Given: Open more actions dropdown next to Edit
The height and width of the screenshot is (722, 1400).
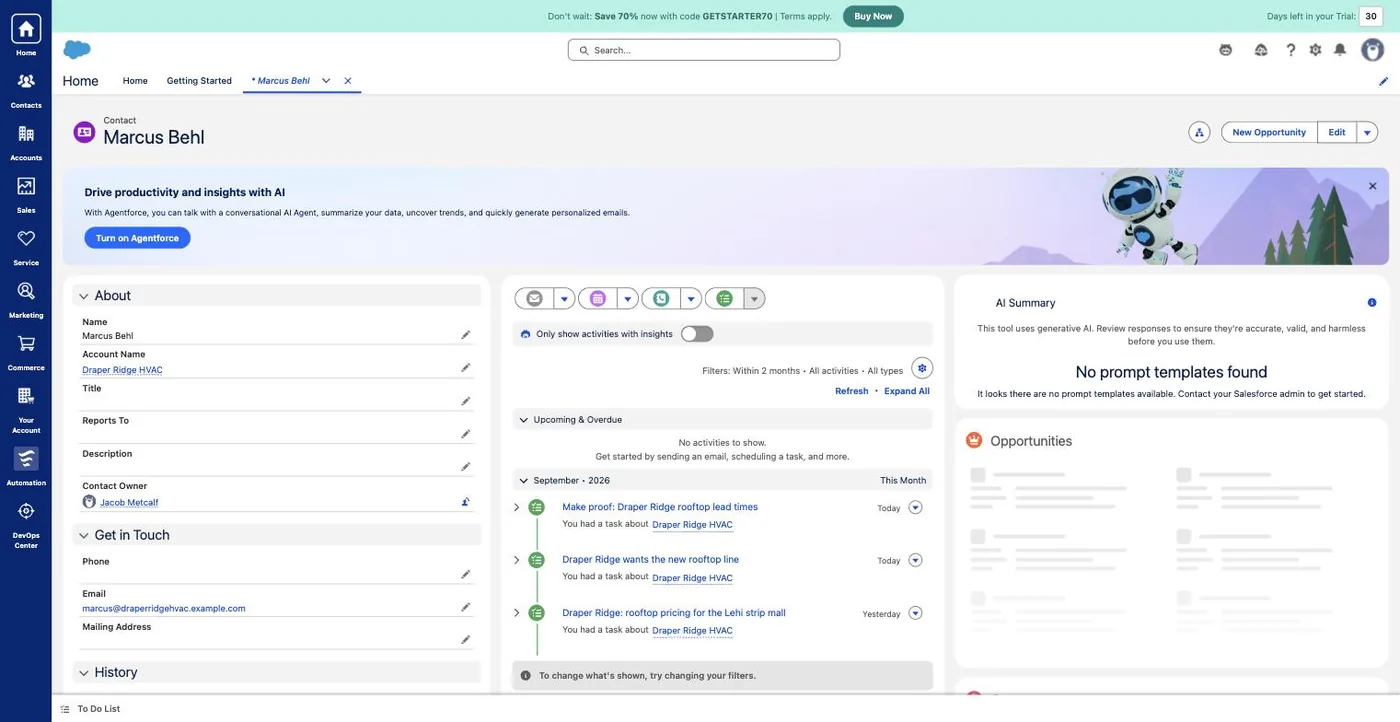Looking at the screenshot, I should click(1367, 132).
